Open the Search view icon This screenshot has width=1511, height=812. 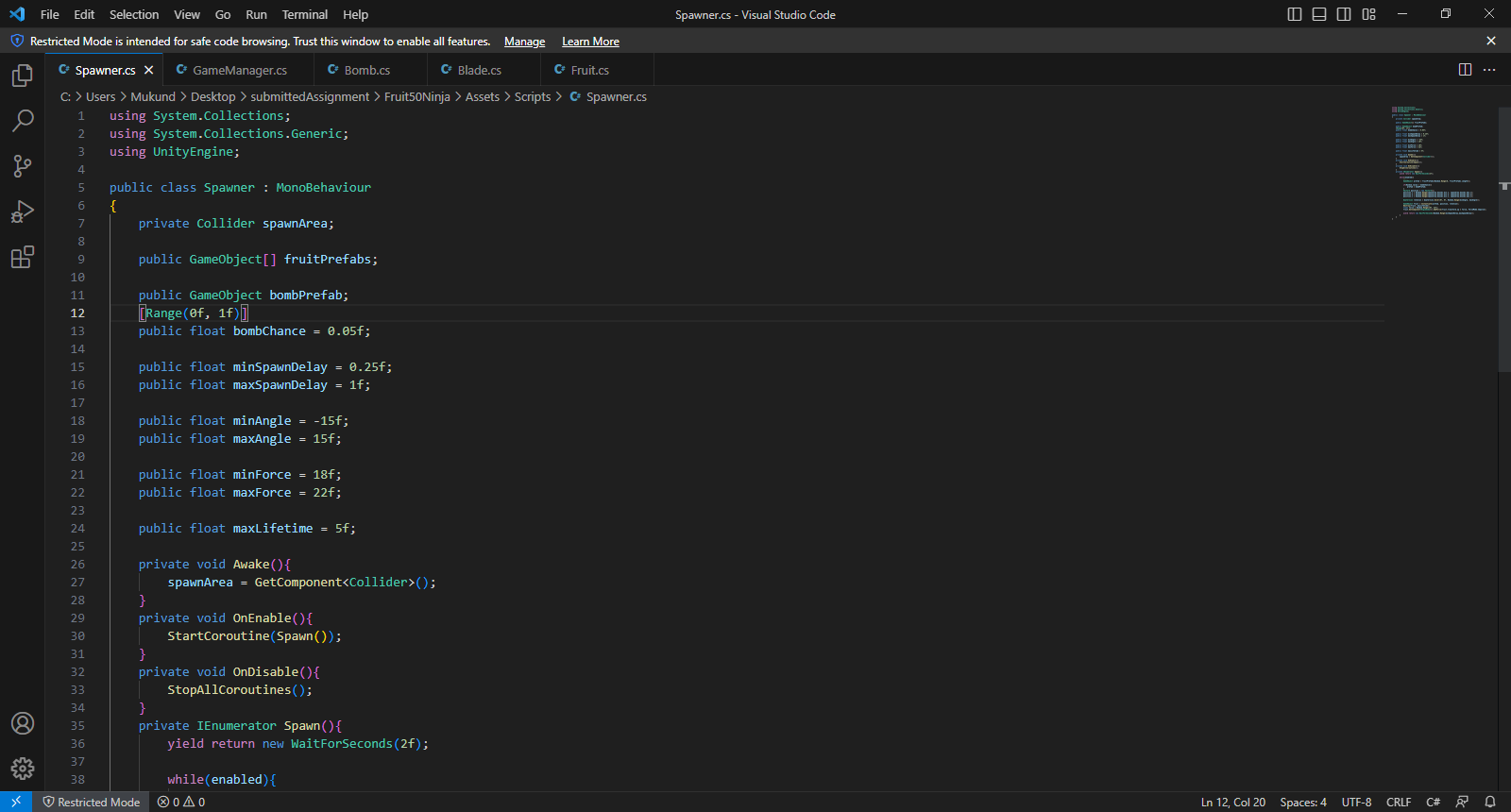click(x=23, y=121)
